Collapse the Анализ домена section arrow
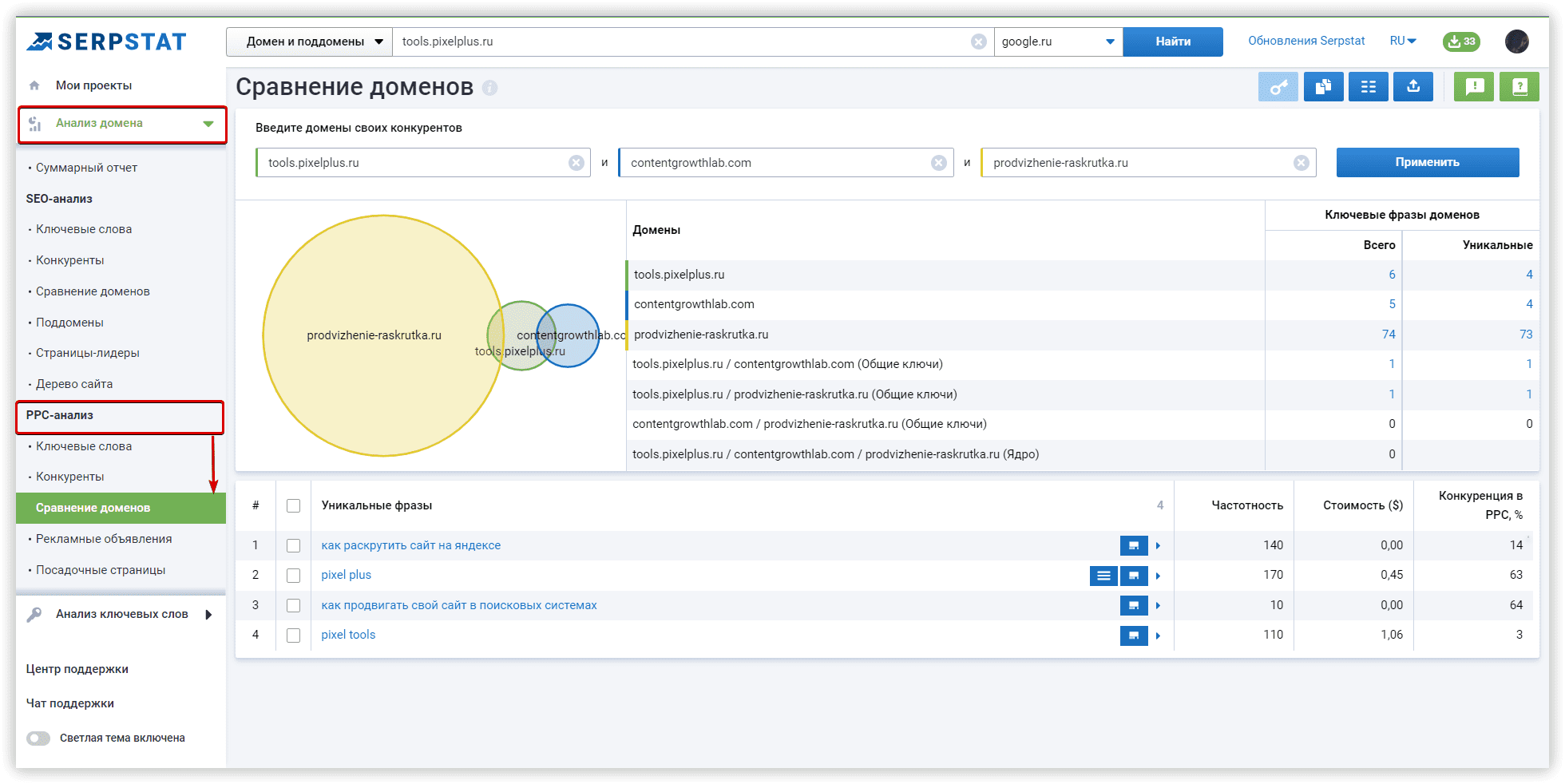Viewport: 1565px width, 784px height. (x=208, y=124)
